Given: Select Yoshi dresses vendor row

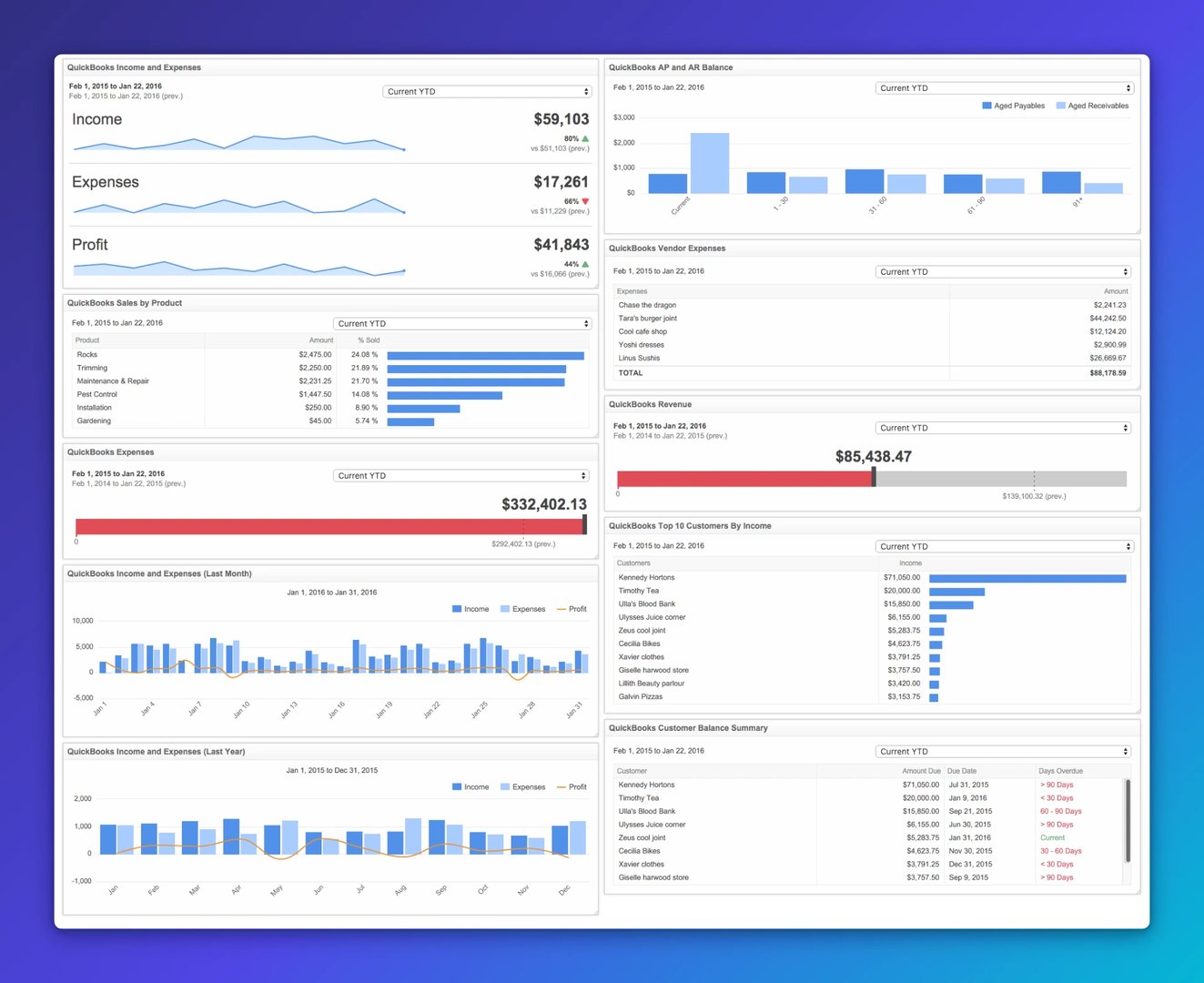Looking at the screenshot, I should 872,345.
